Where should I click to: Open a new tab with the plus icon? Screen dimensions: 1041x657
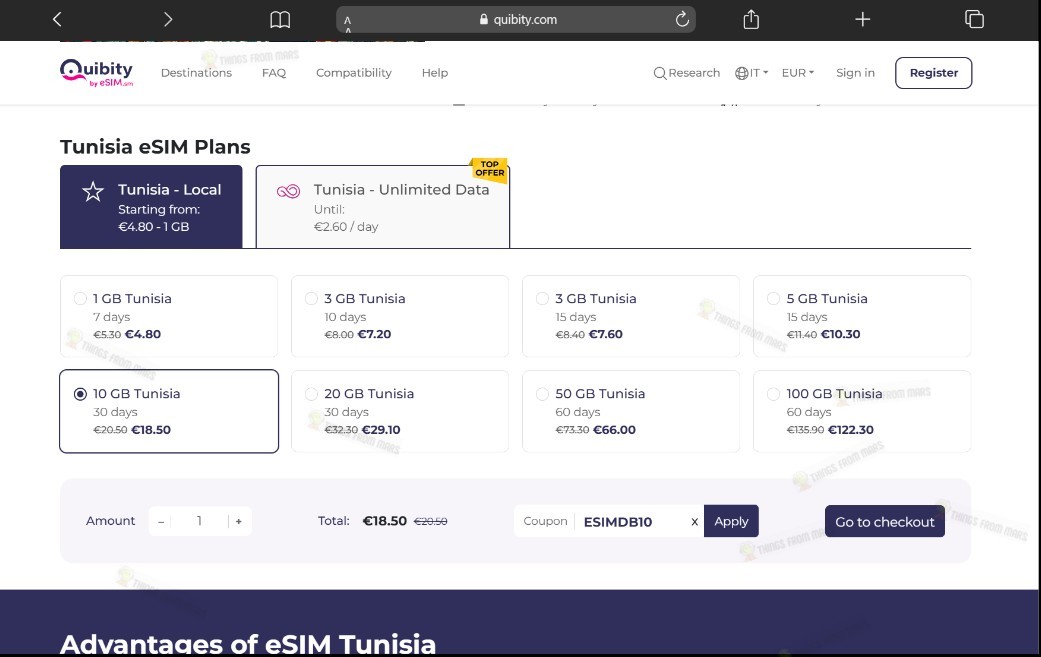pos(862,19)
